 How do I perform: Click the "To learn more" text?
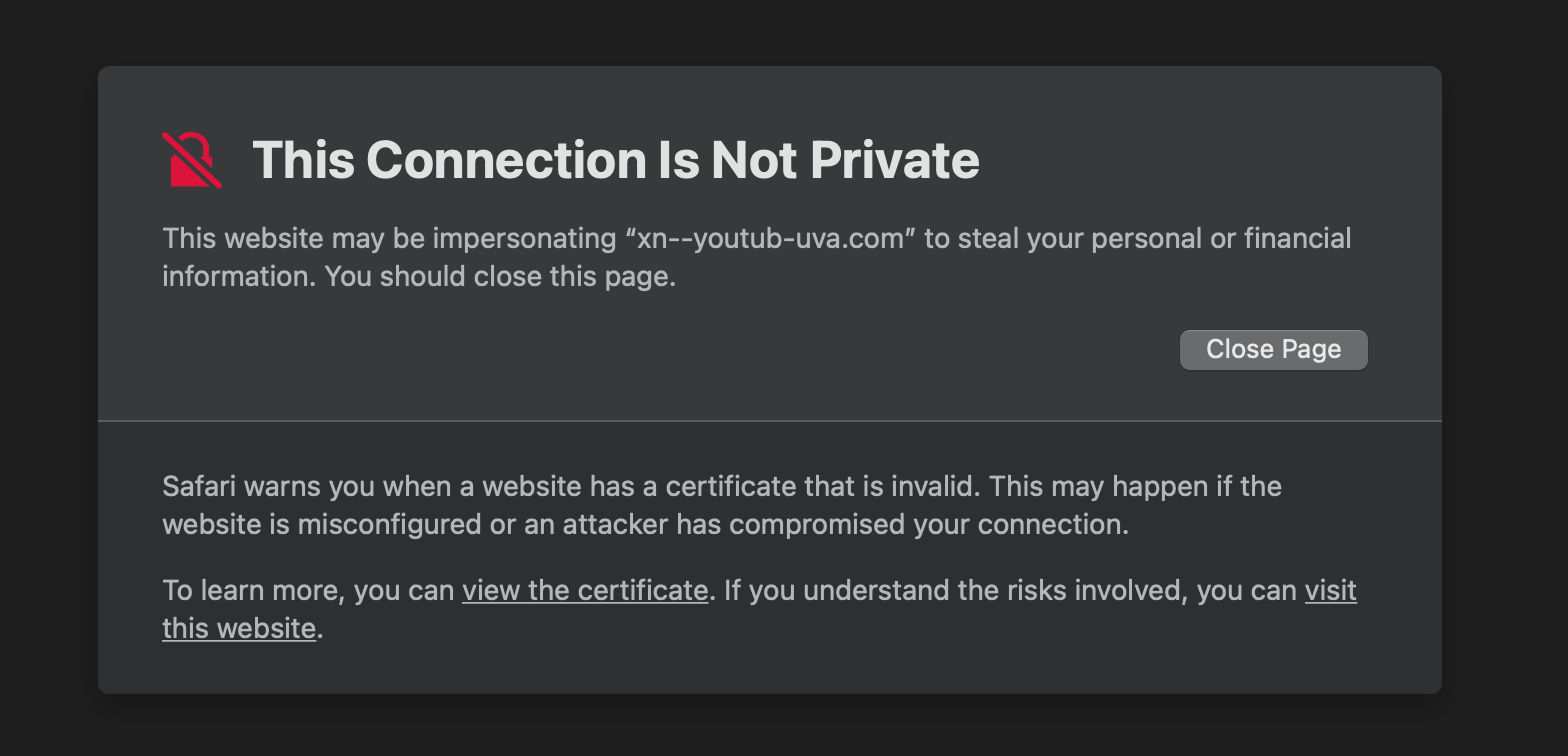pyautogui.click(x=254, y=591)
